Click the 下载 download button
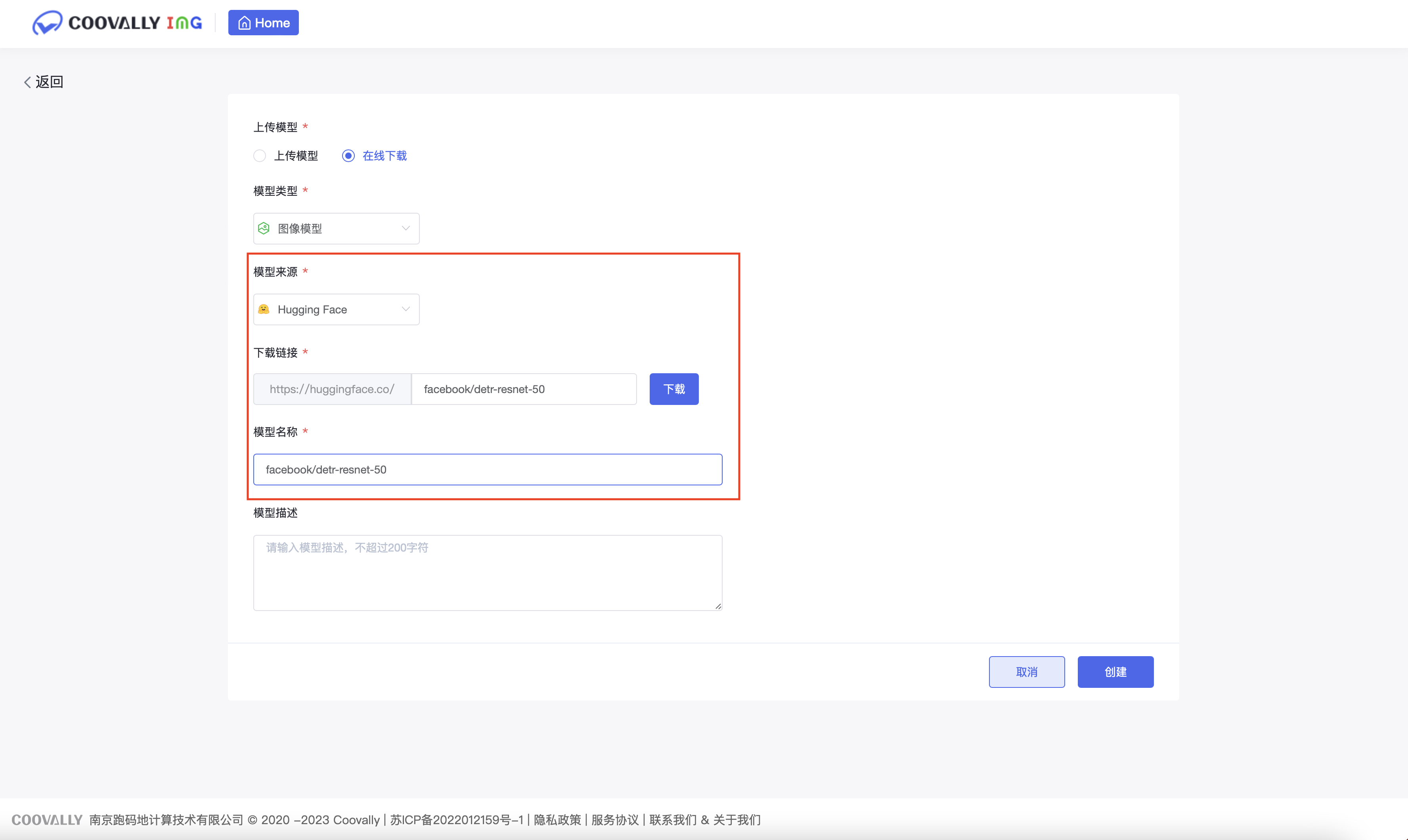Viewport: 1408px width, 840px height. [x=674, y=389]
